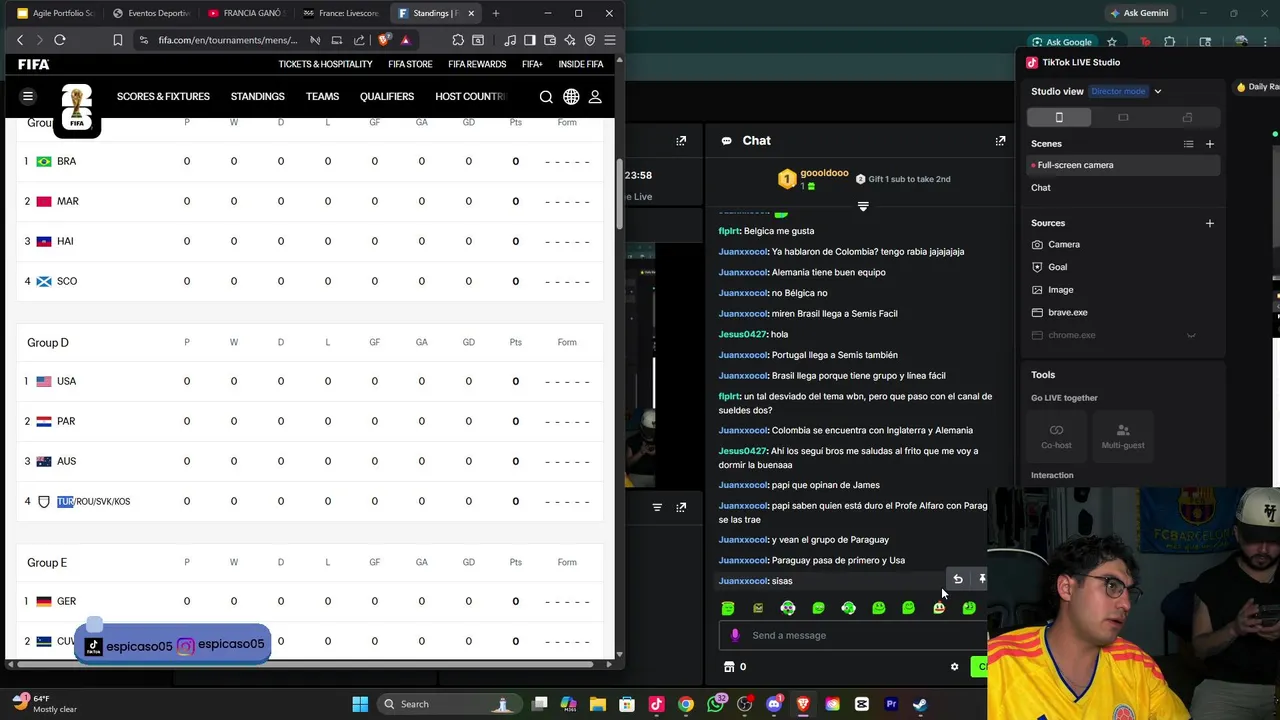Open the FIFA site hamburger menu
The height and width of the screenshot is (720, 1280).
[28, 97]
